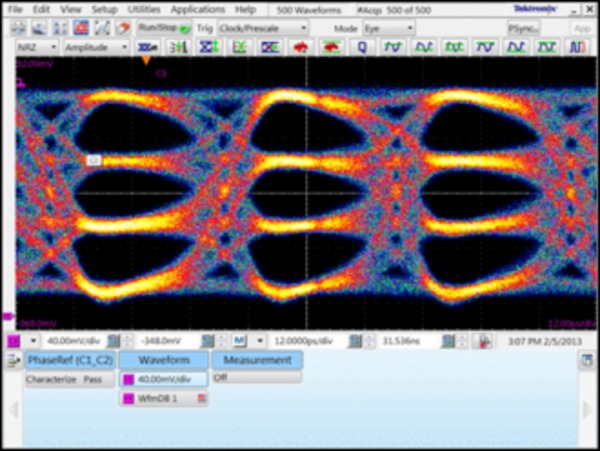Click the PSync button
The image size is (600, 451).
(x=522, y=28)
